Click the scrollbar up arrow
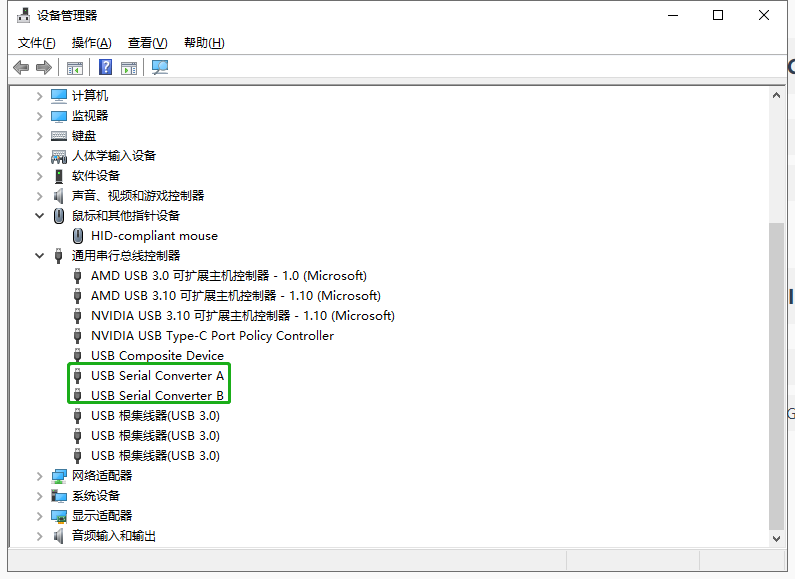 [x=776, y=95]
